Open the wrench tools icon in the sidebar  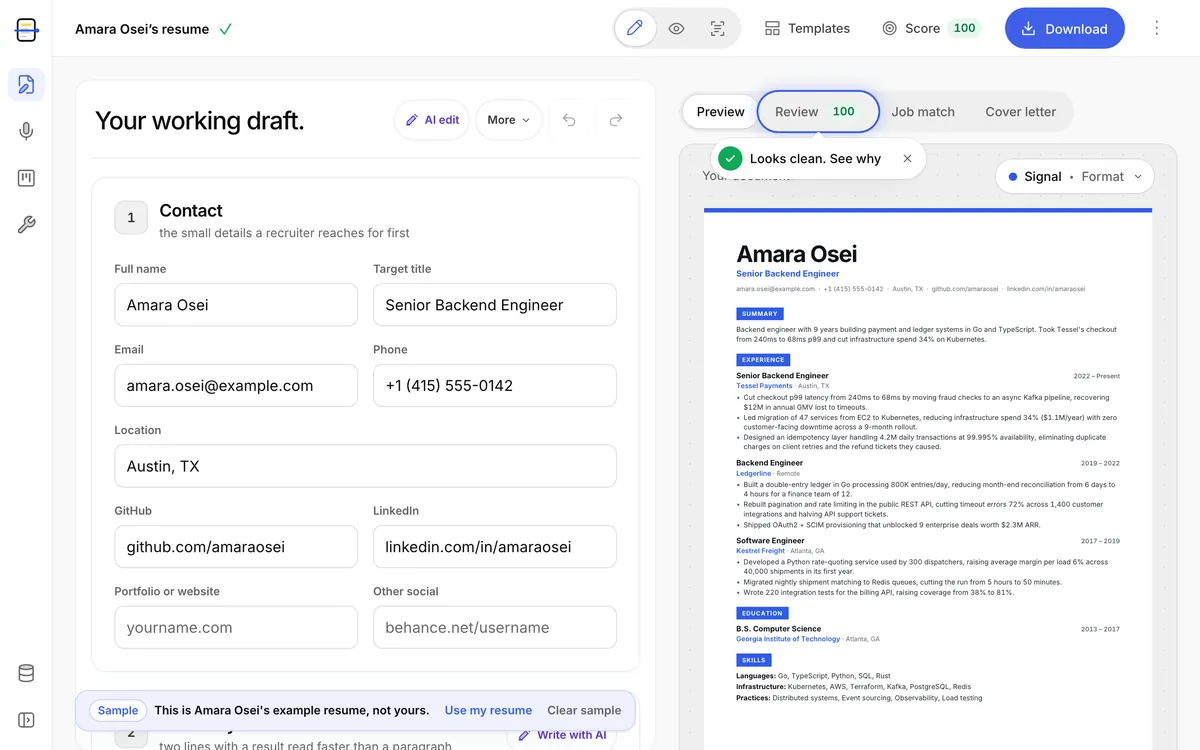click(x=26, y=225)
